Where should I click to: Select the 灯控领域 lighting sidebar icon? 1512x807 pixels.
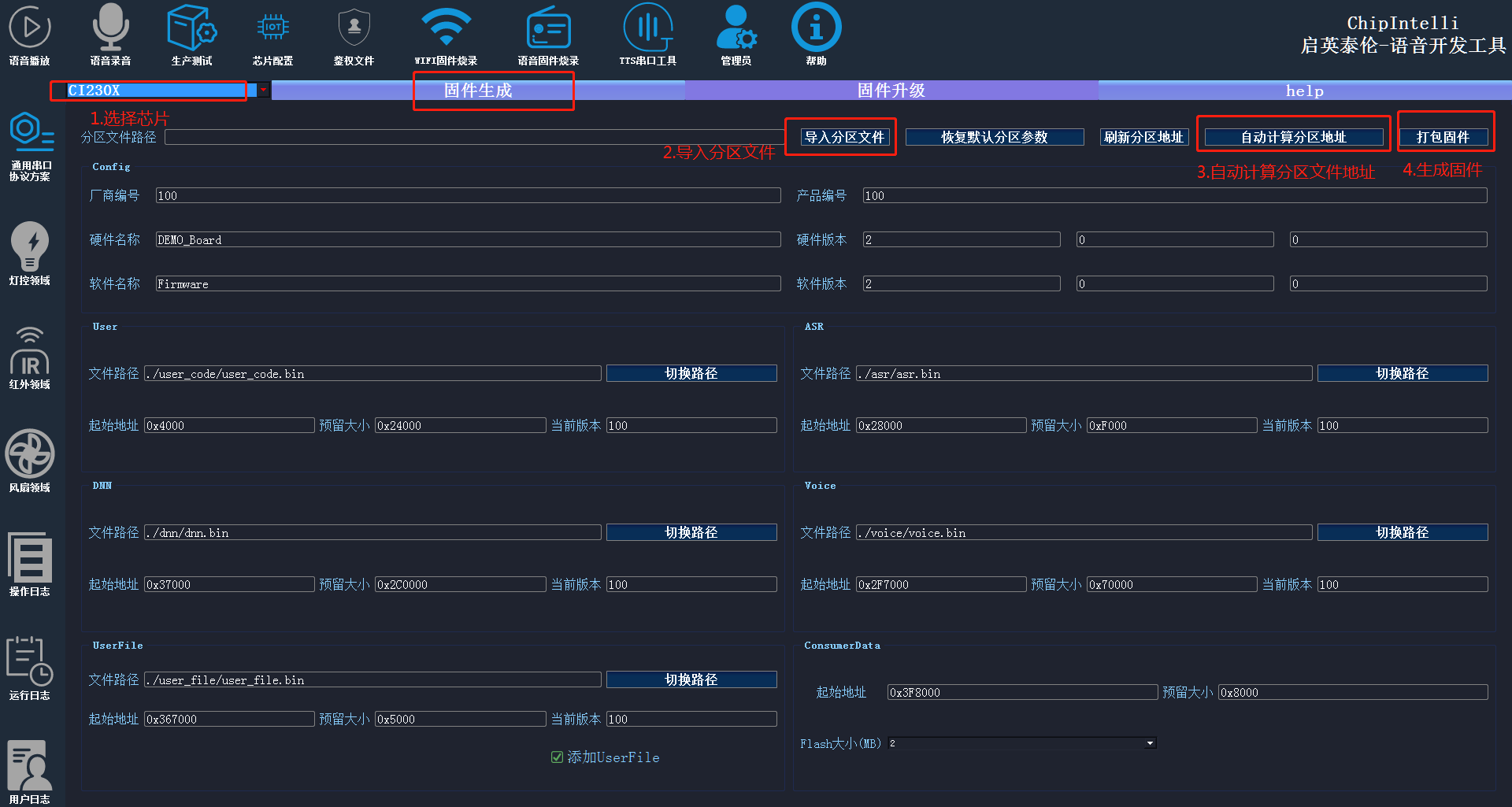[x=30, y=254]
